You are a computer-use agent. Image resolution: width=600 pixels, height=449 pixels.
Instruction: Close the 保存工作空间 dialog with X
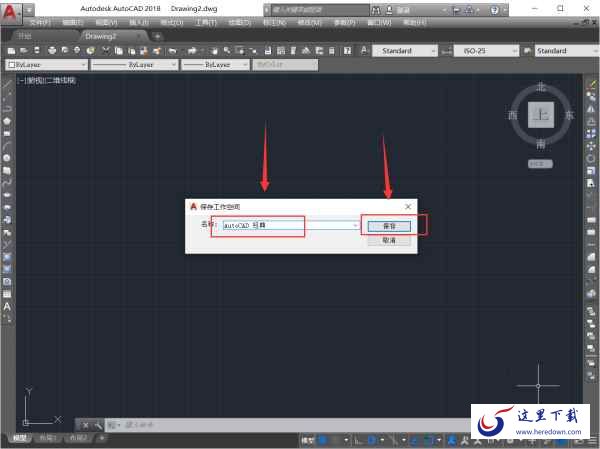coord(408,207)
